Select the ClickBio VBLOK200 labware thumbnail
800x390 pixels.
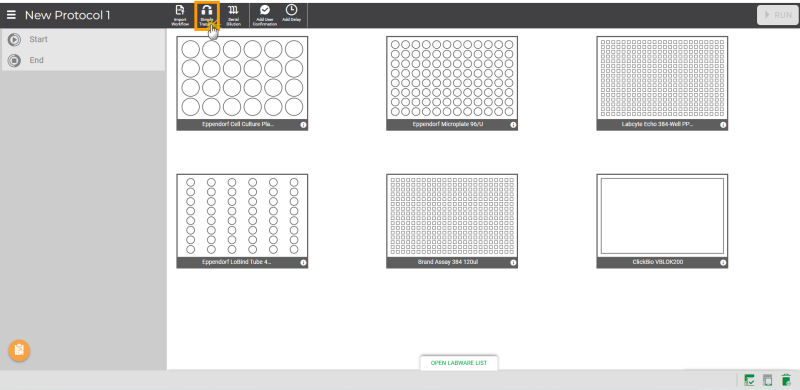(662, 221)
